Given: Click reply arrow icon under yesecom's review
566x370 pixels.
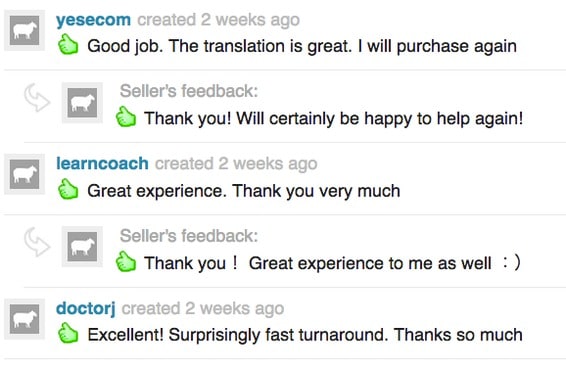Looking at the screenshot, I should (x=37, y=97).
